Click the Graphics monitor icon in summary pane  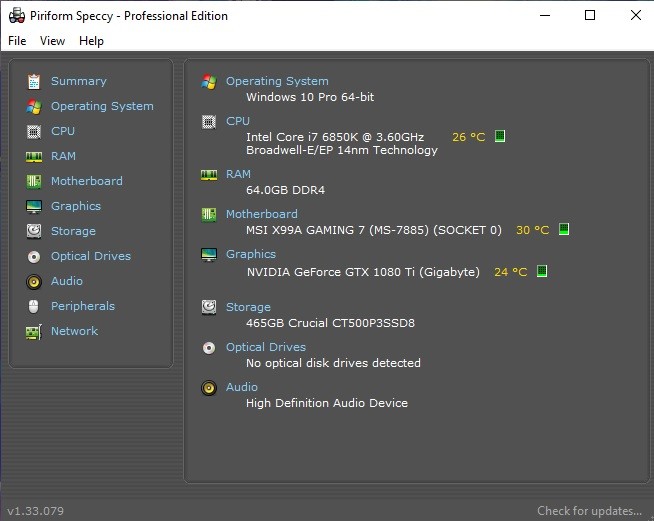[209, 254]
